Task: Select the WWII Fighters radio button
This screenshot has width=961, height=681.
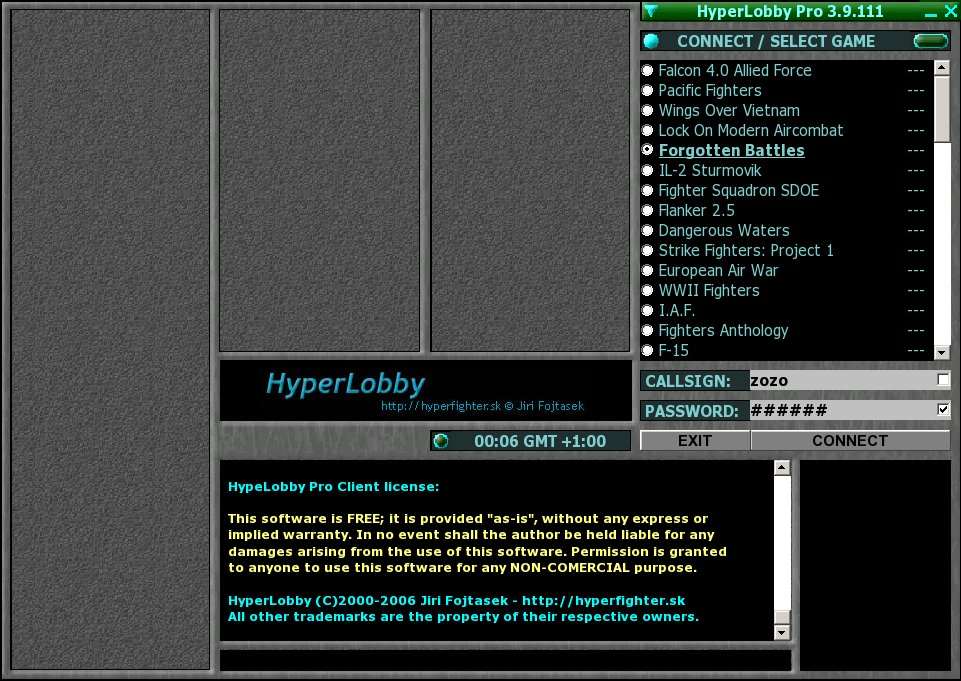Action: coord(647,291)
